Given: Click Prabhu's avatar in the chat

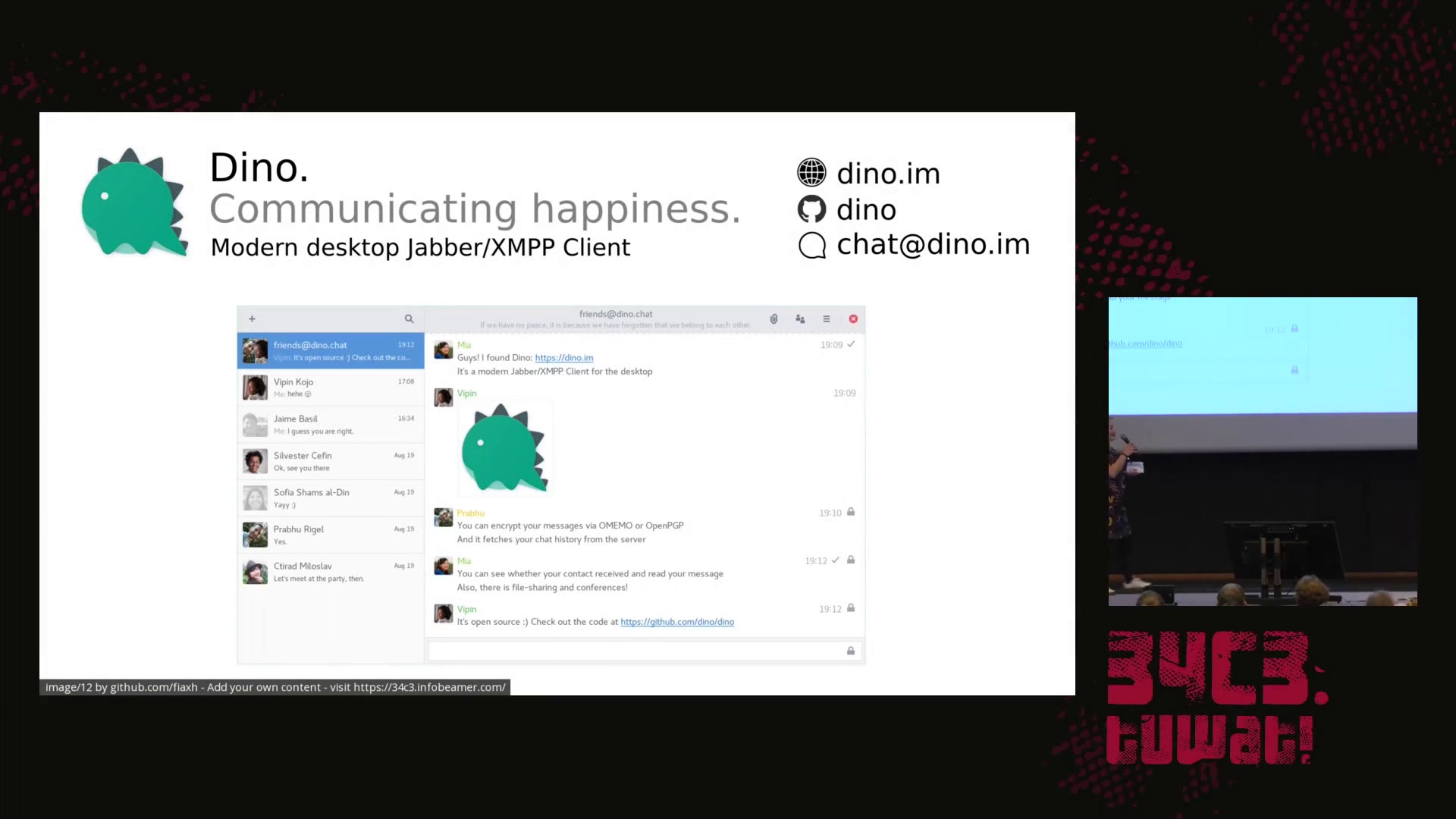Looking at the screenshot, I should coord(443,517).
